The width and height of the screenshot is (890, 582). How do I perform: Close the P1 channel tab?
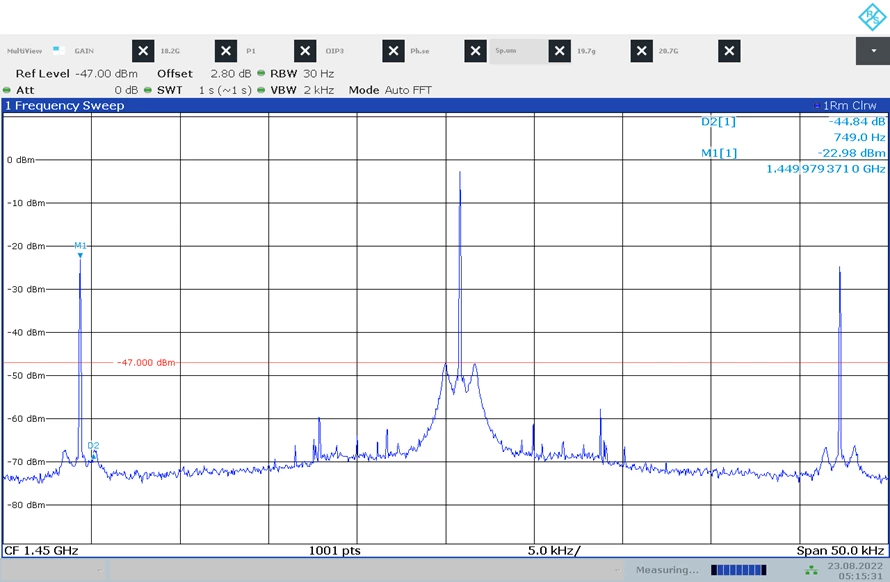pyautogui.click(x=305, y=51)
